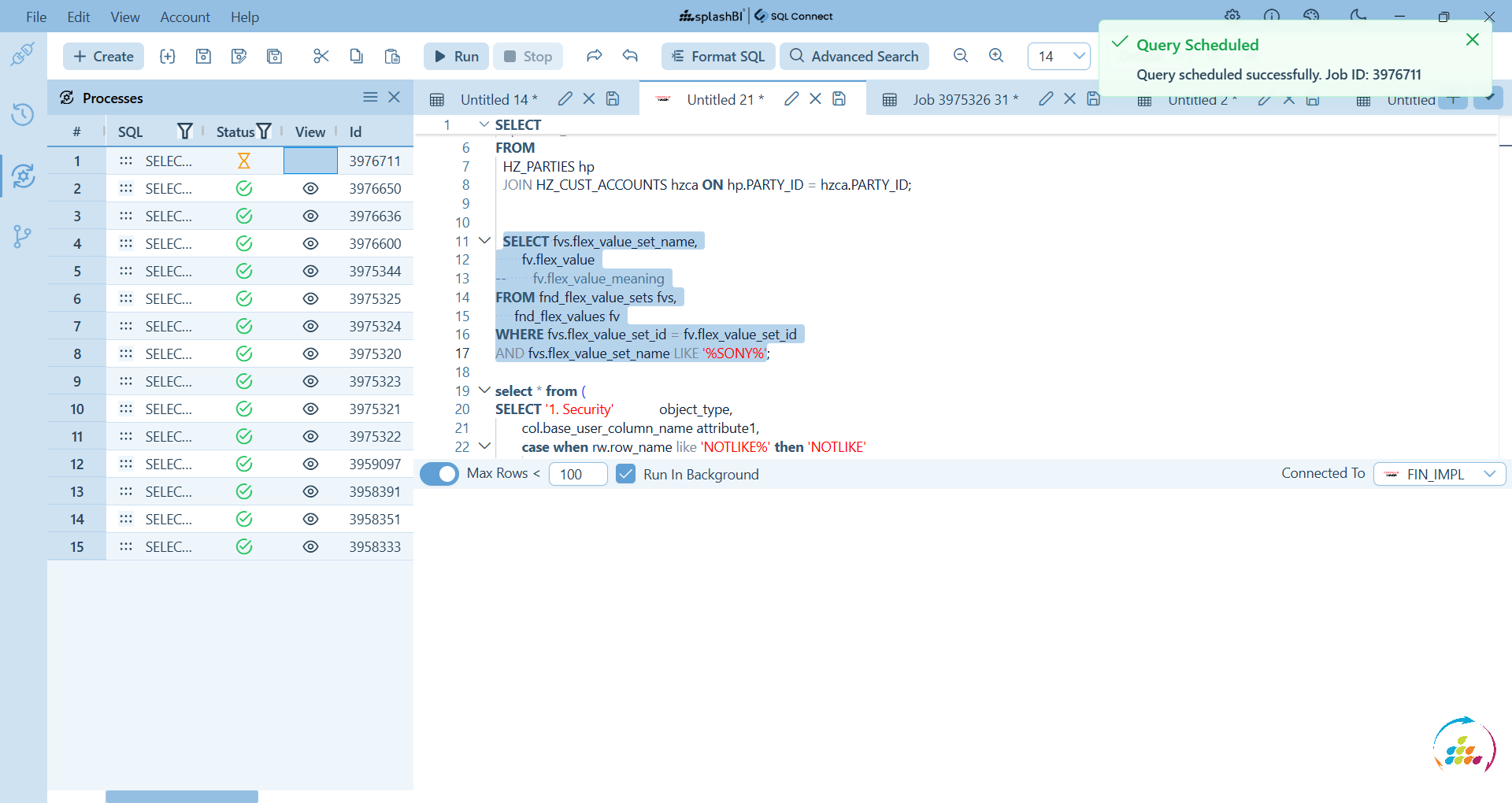
Task: Click the Run button
Action: (x=456, y=56)
